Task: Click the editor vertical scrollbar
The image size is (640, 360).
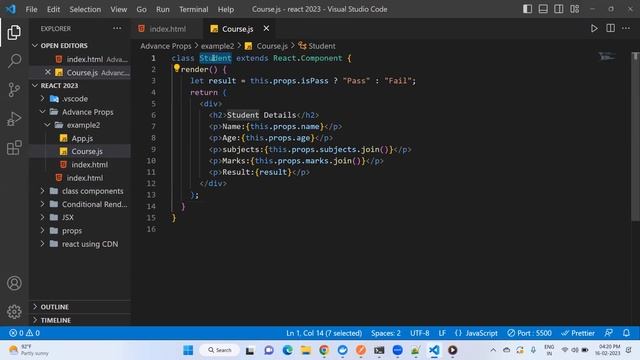Action: point(635,137)
